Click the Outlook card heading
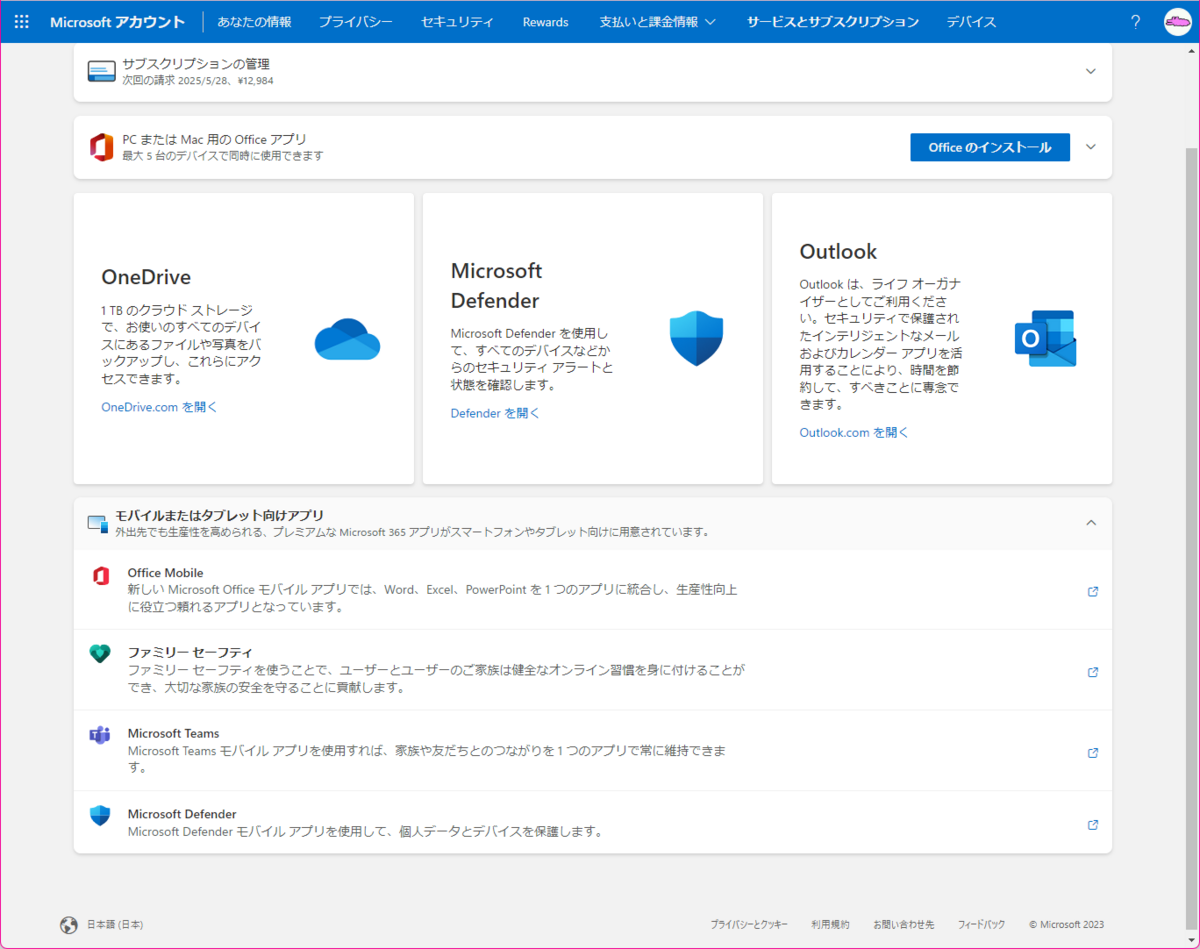Image resolution: width=1200 pixels, height=949 pixels. (x=838, y=251)
